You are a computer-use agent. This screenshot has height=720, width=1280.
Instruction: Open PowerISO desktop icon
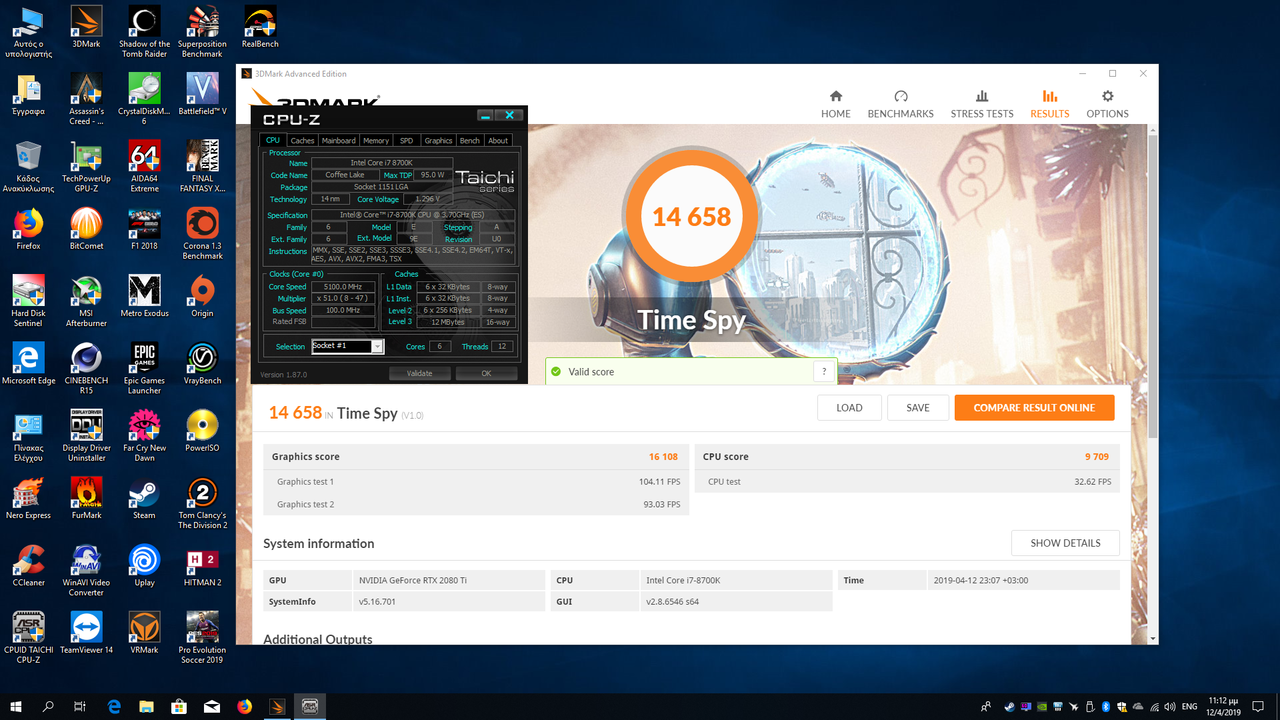(x=202, y=430)
